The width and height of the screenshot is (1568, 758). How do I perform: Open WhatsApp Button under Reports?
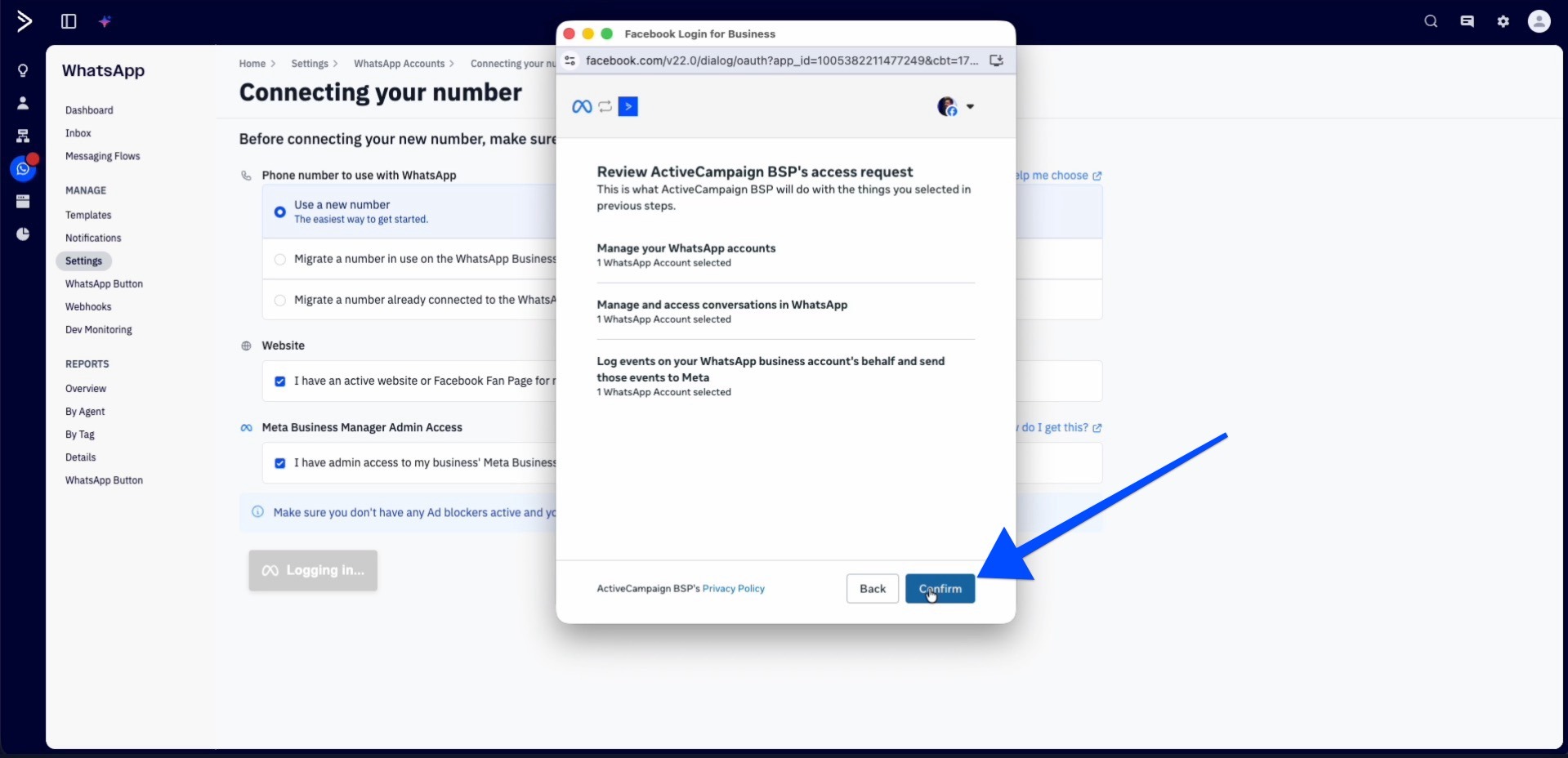tap(104, 479)
